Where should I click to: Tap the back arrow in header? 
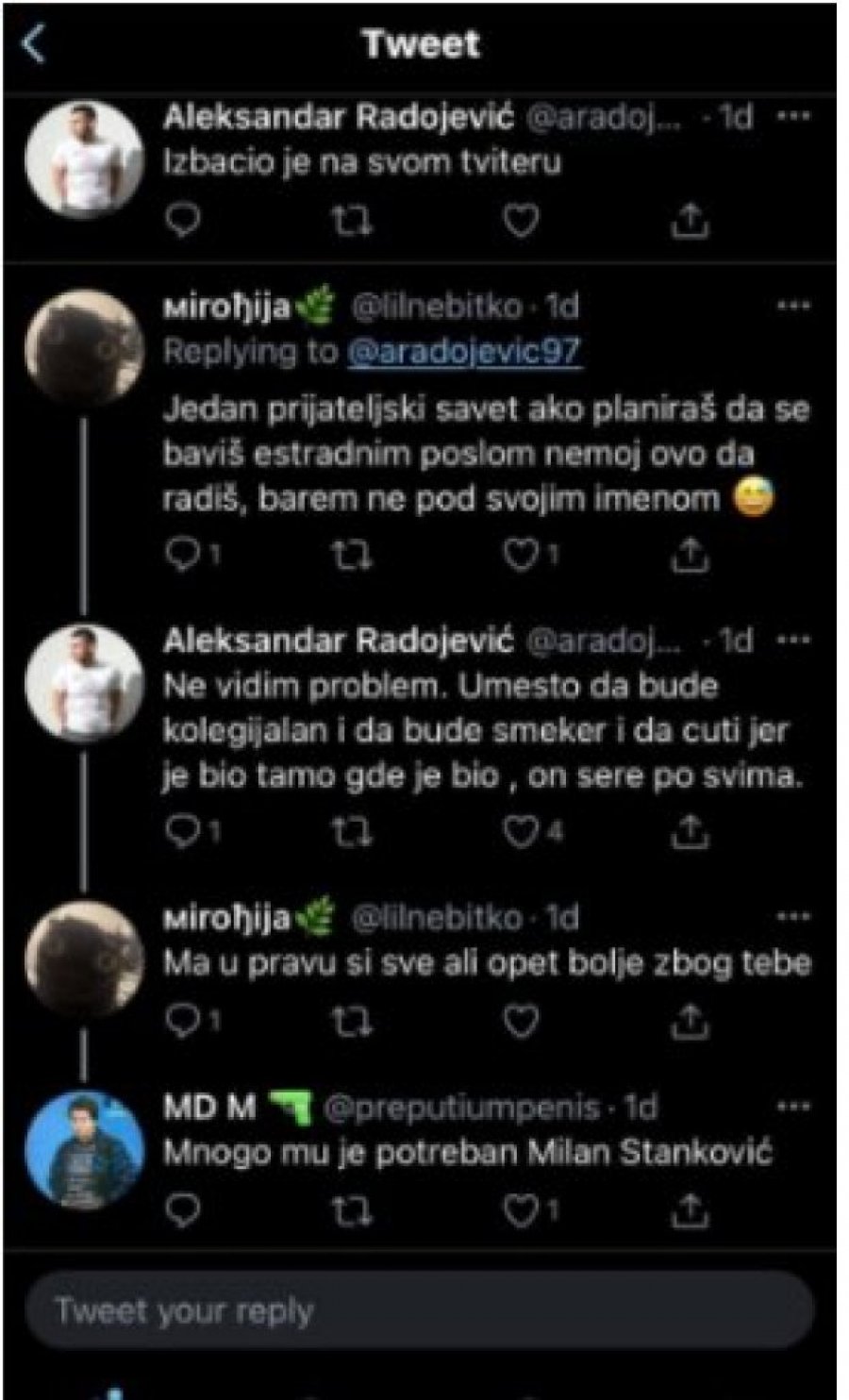pyautogui.click(x=34, y=43)
